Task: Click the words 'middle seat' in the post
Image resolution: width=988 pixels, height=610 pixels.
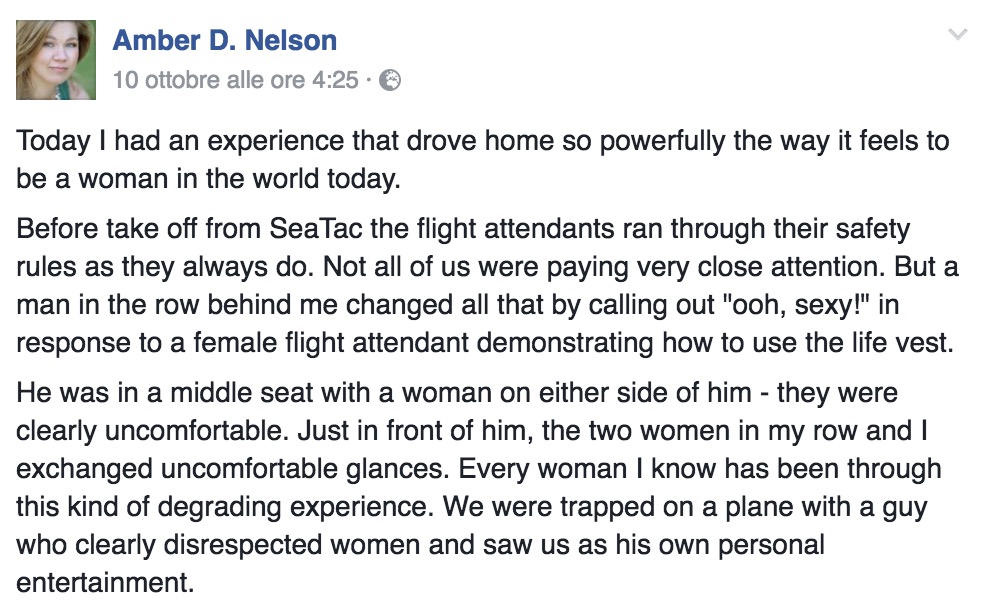Action: click(212, 391)
